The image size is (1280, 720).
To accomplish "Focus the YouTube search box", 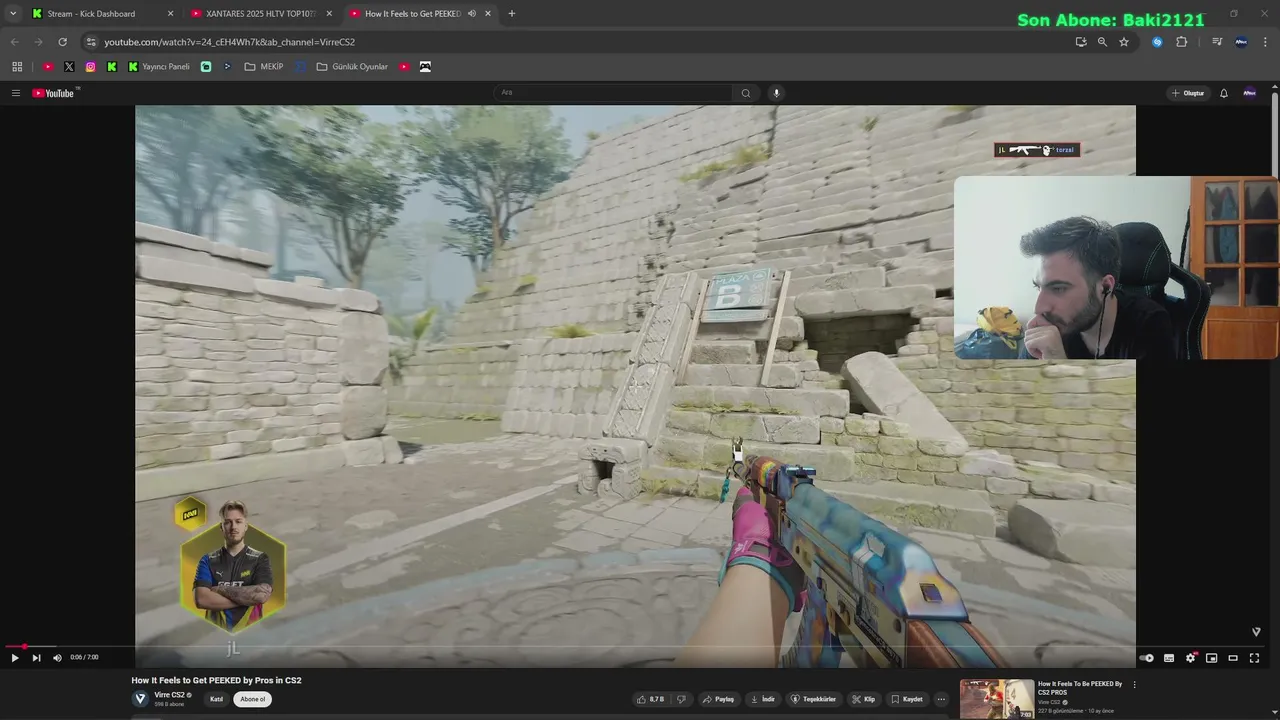I will 614,93.
